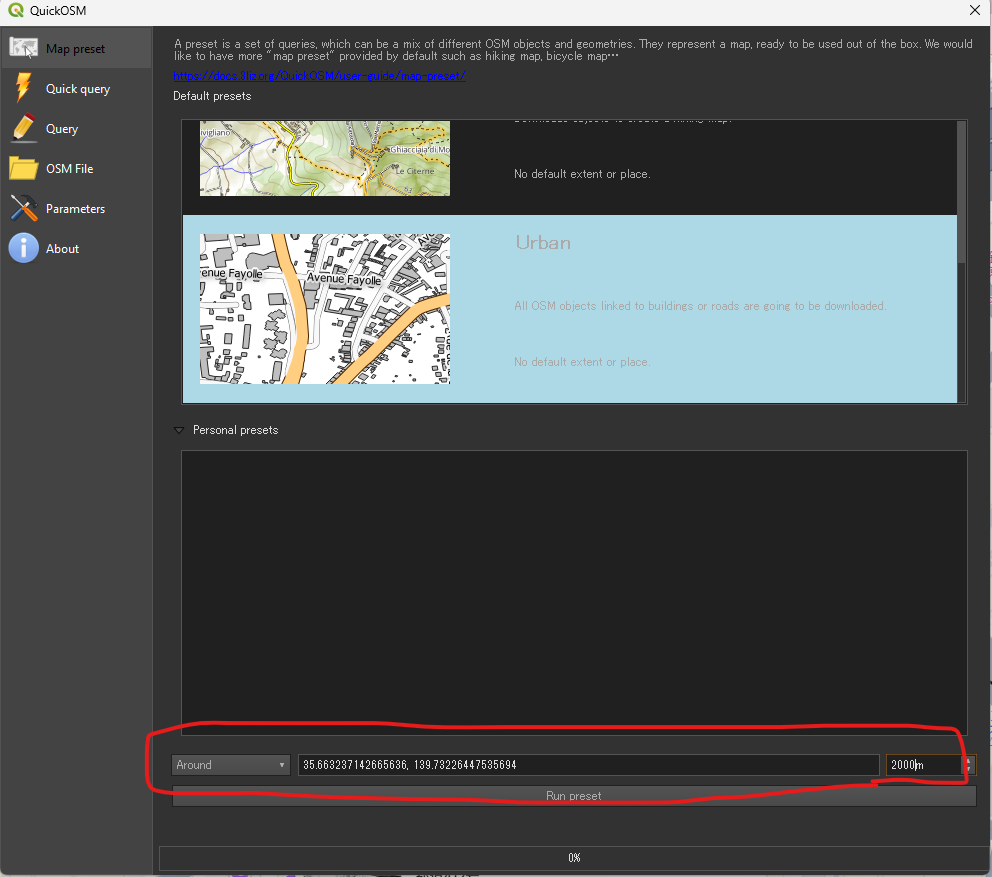The height and width of the screenshot is (877, 992).
Task: Click the 2000m distance value field
Action: 922,765
